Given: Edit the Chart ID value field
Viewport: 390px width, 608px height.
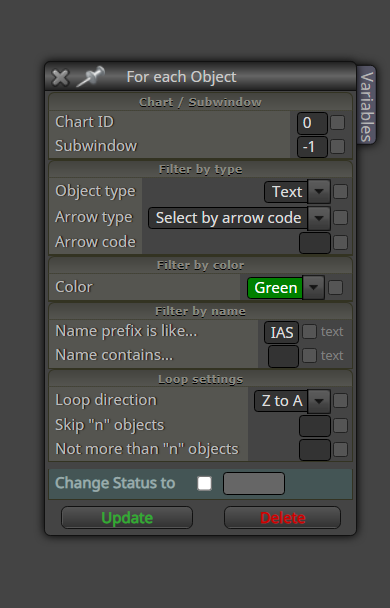Looking at the screenshot, I should (312, 123).
